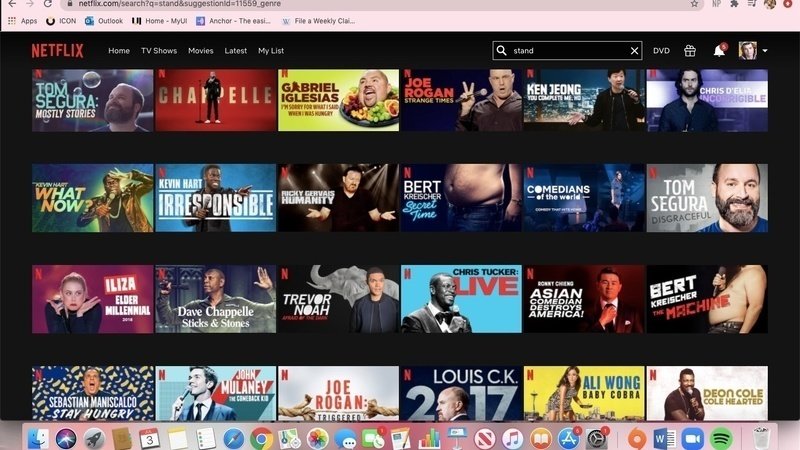Open Chris Tucker: Live
Screen dimensions: 800x450
(461, 299)
